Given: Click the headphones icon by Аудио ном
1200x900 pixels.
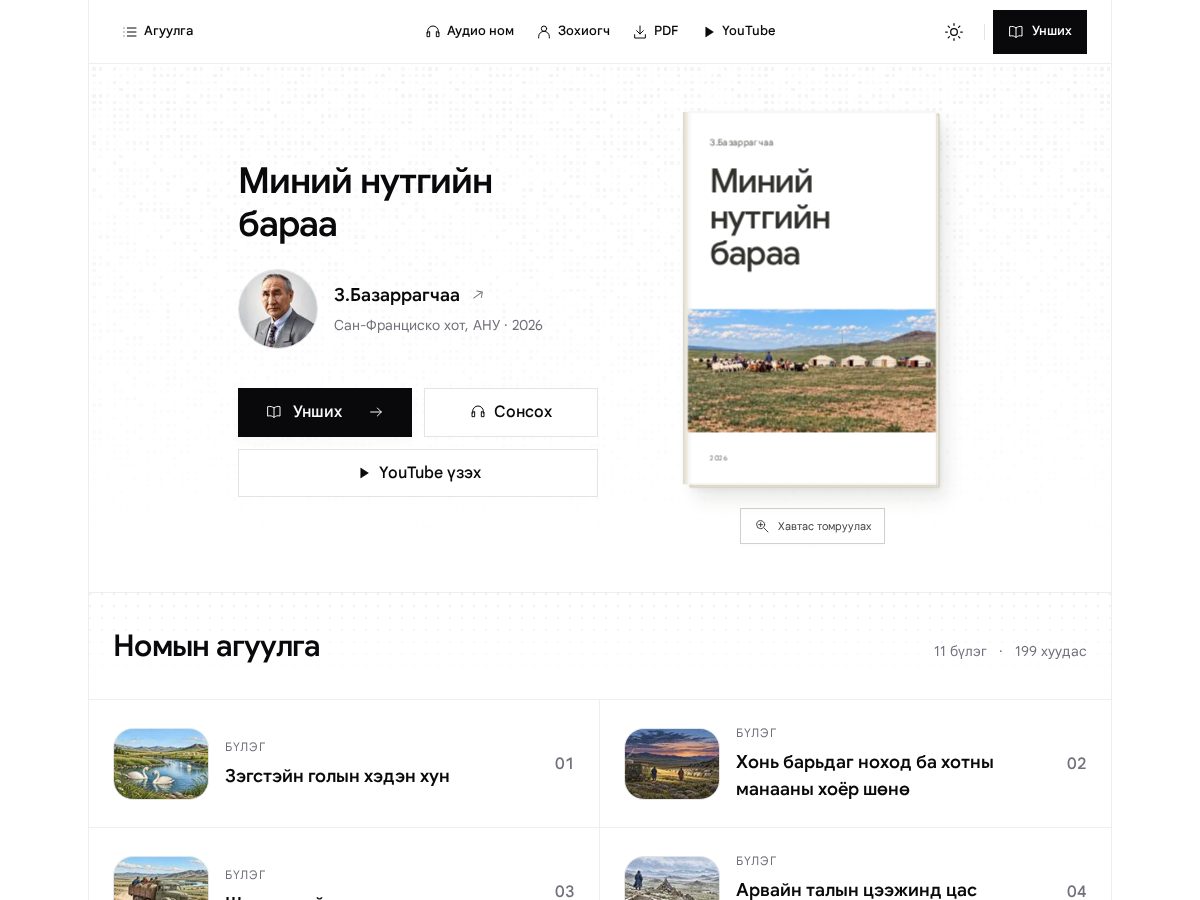Looking at the screenshot, I should click(x=433, y=32).
